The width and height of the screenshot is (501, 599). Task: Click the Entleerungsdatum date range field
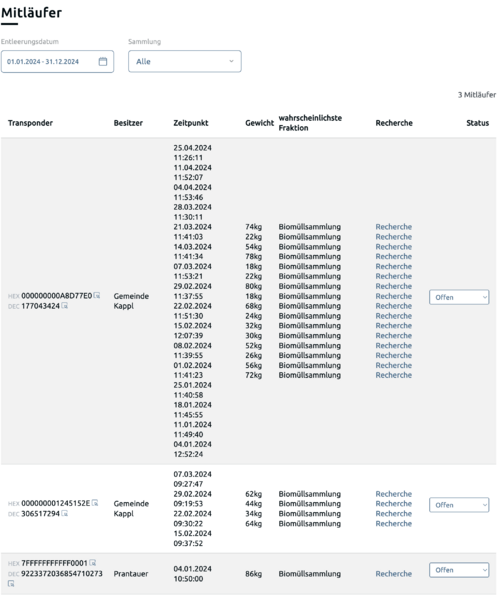tap(57, 62)
